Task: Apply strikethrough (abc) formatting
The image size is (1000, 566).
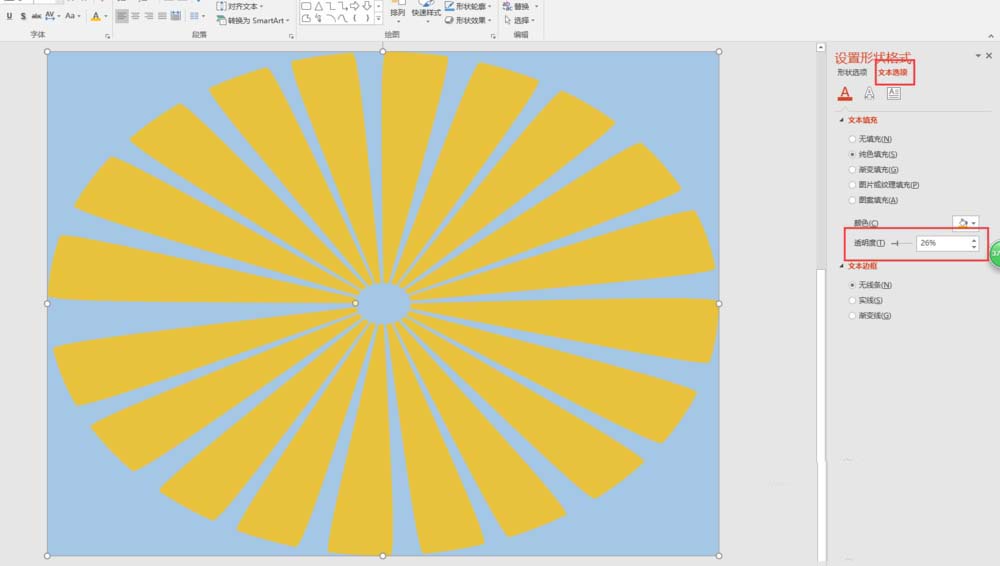Action: point(36,16)
